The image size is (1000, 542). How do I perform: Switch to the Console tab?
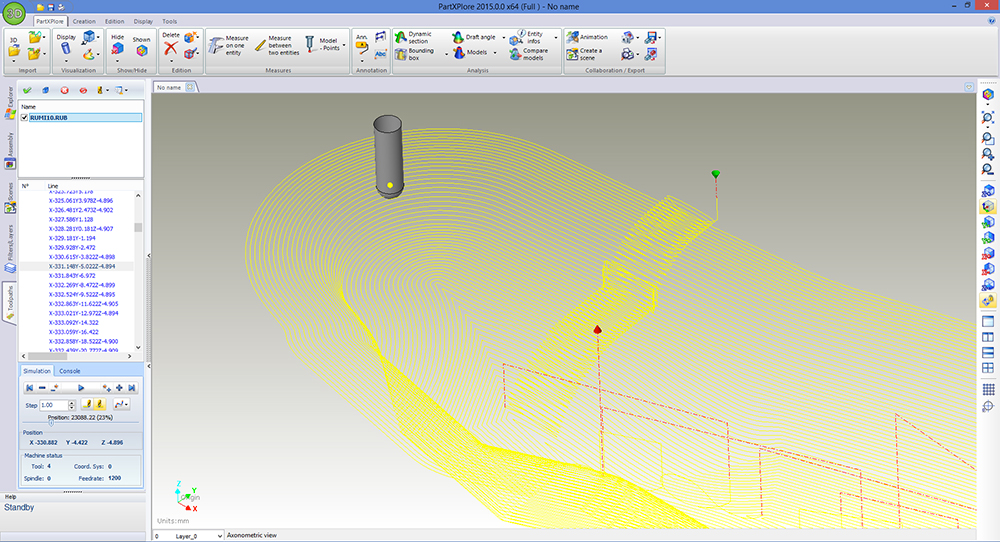click(70, 371)
